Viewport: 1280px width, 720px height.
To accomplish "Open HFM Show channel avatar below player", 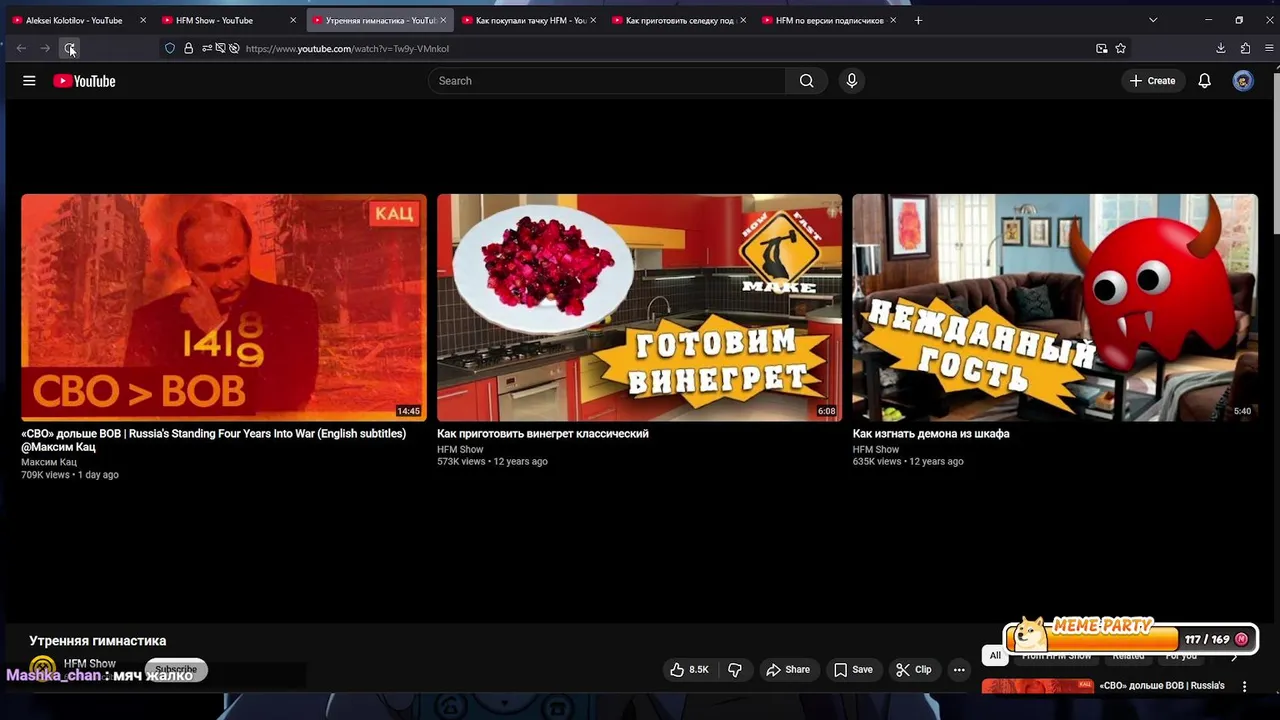I will (x=42, y=668).
